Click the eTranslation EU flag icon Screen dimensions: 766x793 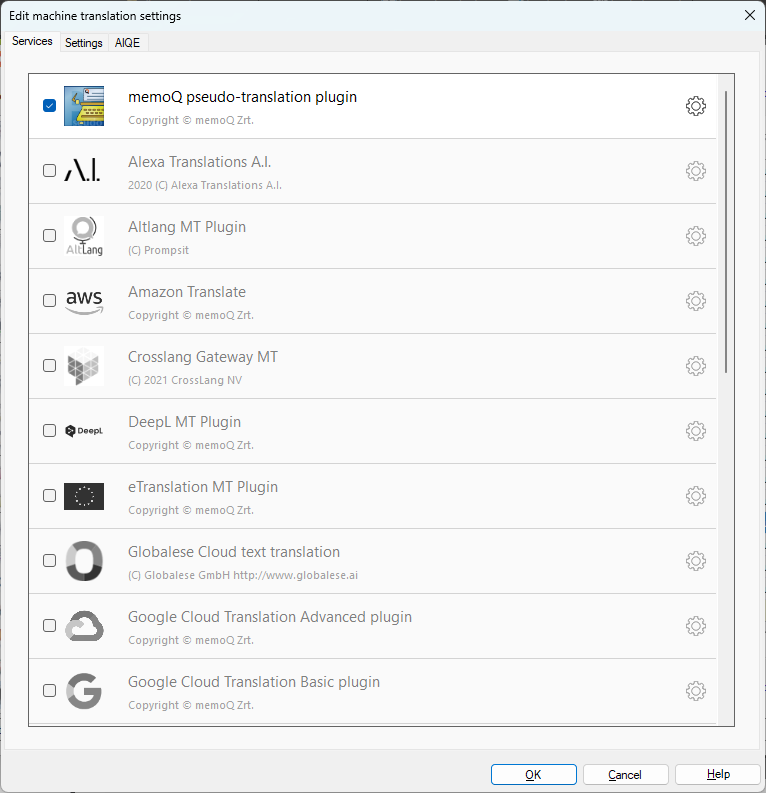point(84,496)
